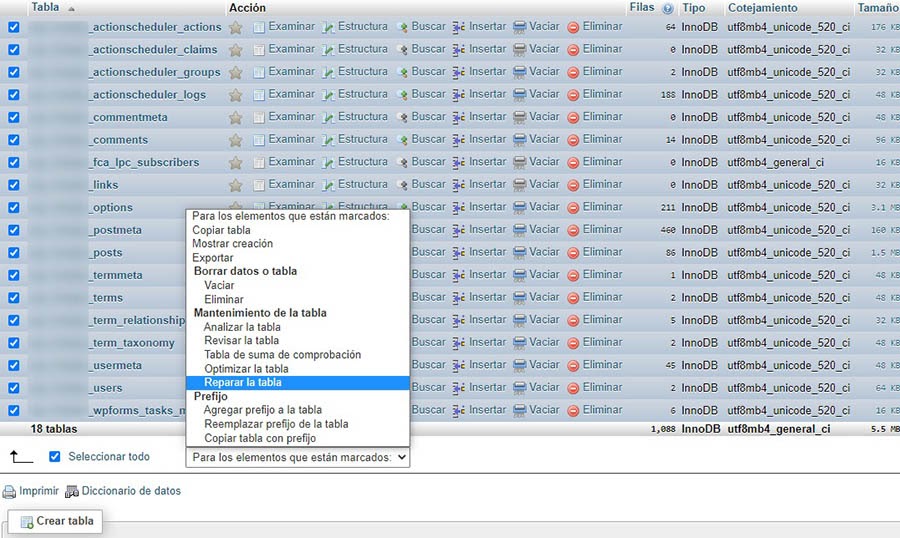The height and width of the screenshot is (538, 900).
Task: Click the Filas help question icon
Action: click(668, 8)
